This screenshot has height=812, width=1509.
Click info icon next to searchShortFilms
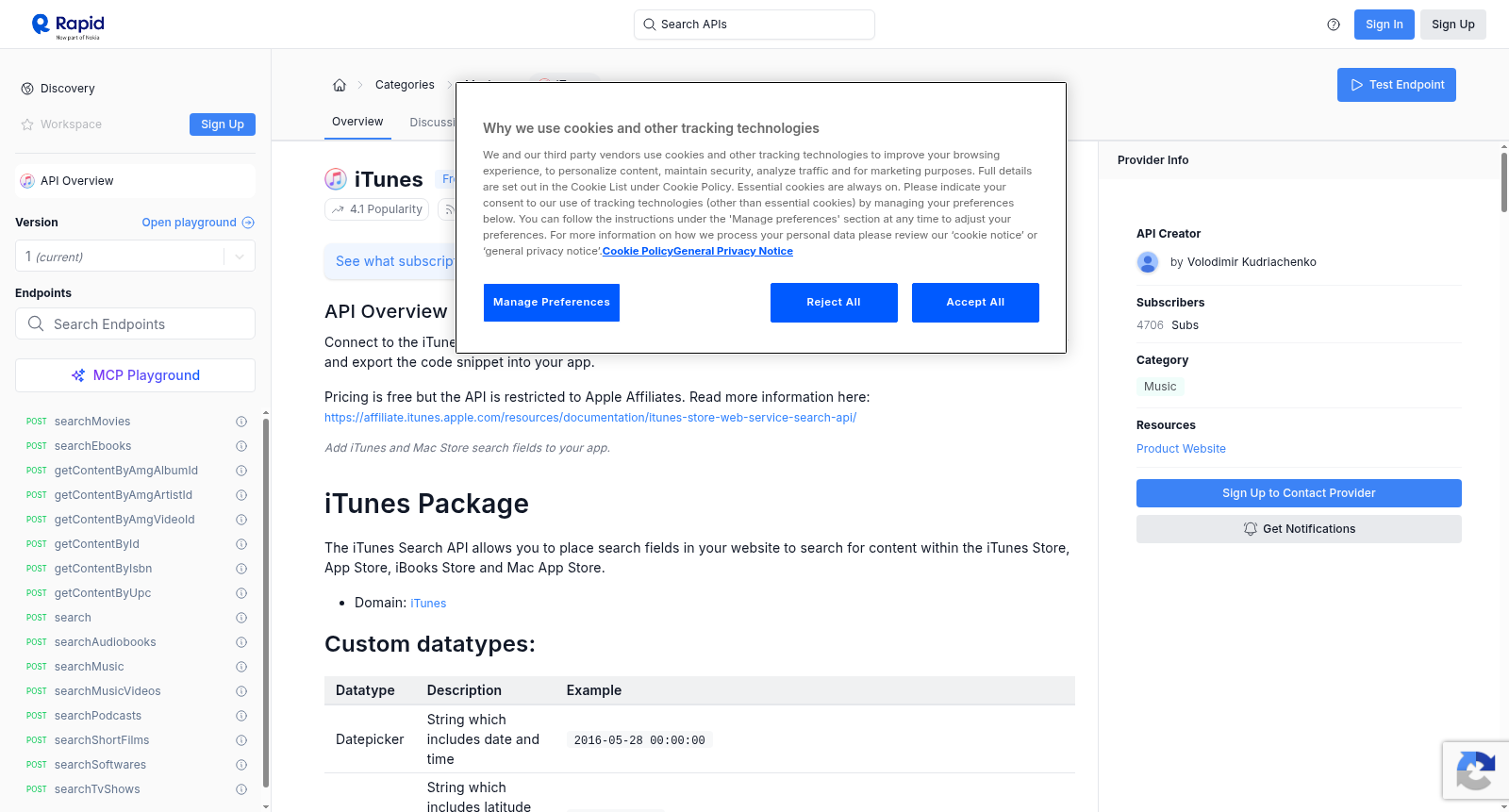pos(241,740)
